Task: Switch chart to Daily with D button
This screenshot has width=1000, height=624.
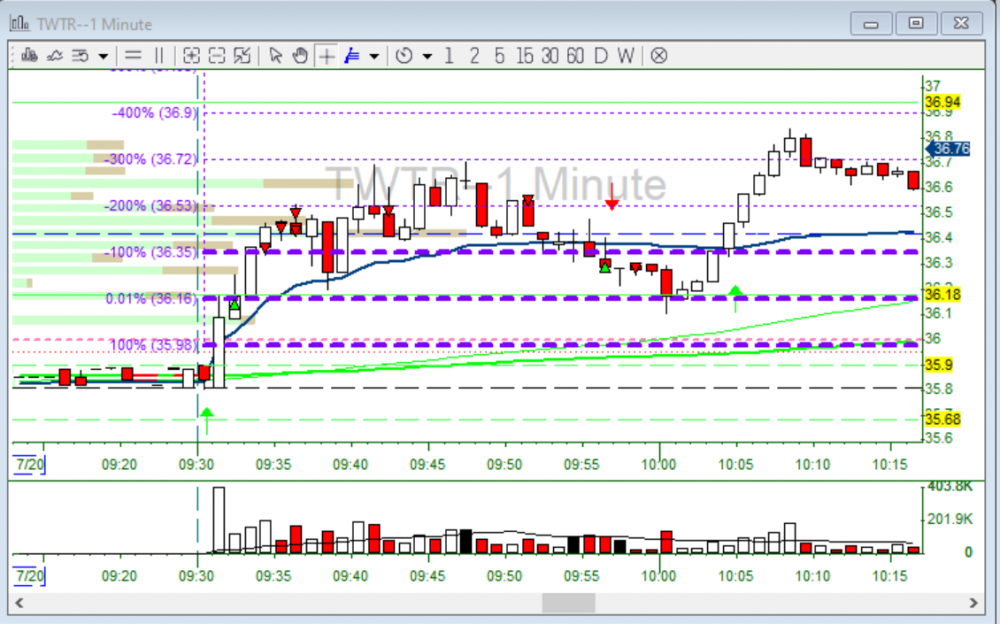Action: pos(601,56)
